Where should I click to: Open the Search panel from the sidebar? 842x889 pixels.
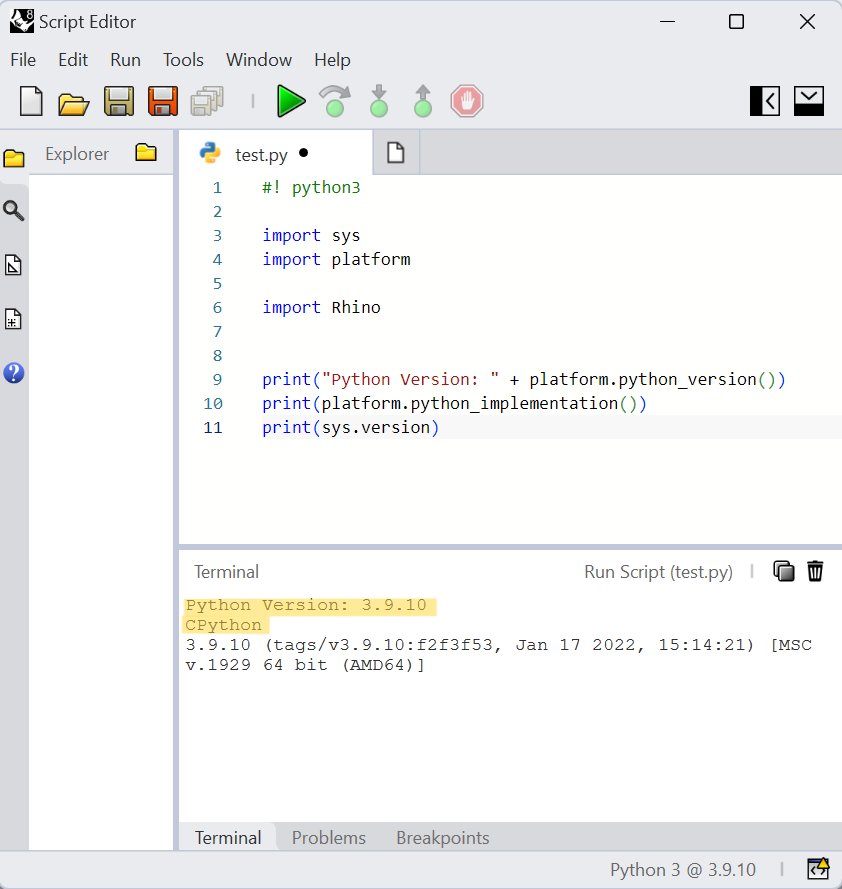[x=14, y=211]
